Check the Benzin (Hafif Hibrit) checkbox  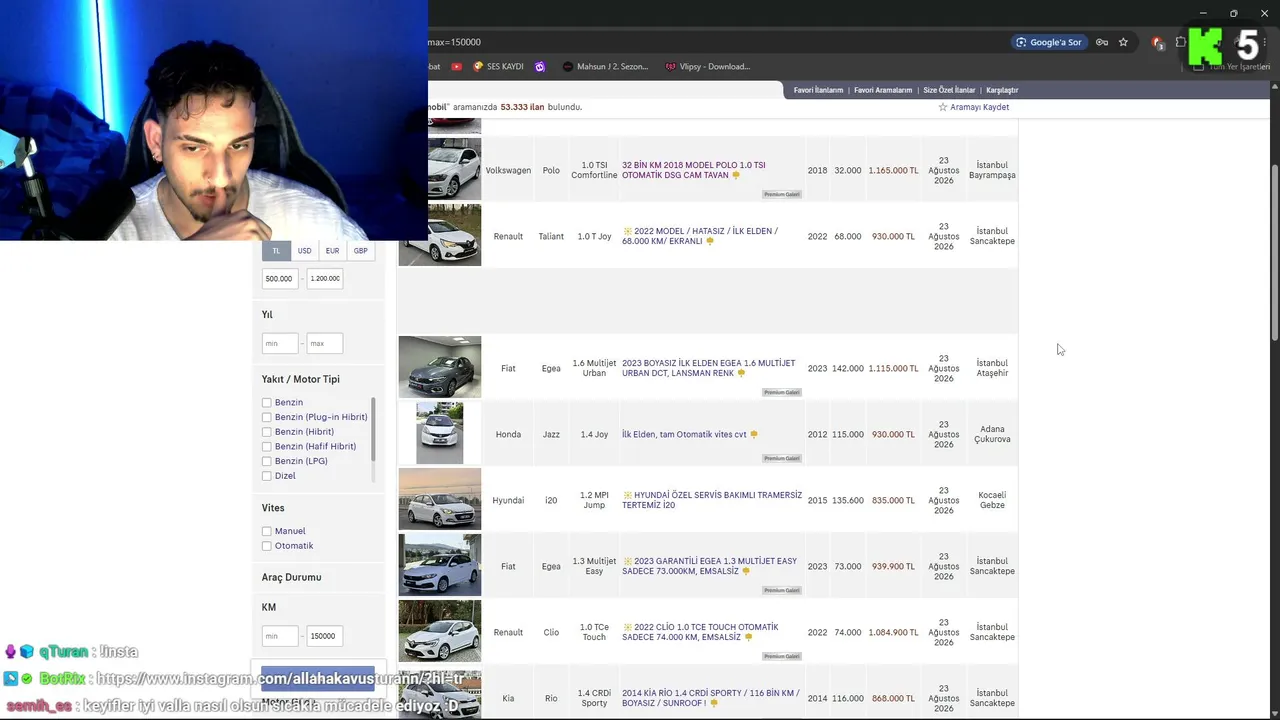(x=267, y=447)
